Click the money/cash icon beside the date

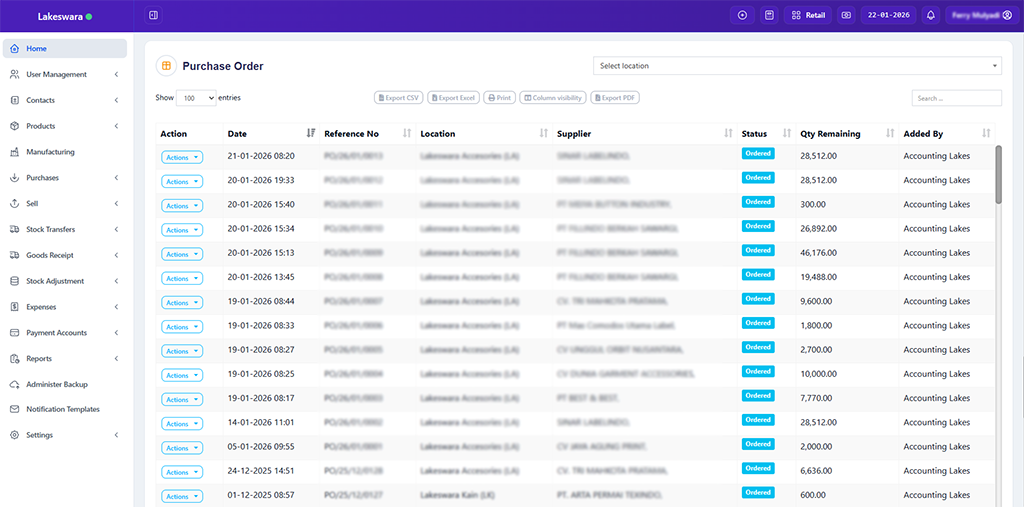846,15
